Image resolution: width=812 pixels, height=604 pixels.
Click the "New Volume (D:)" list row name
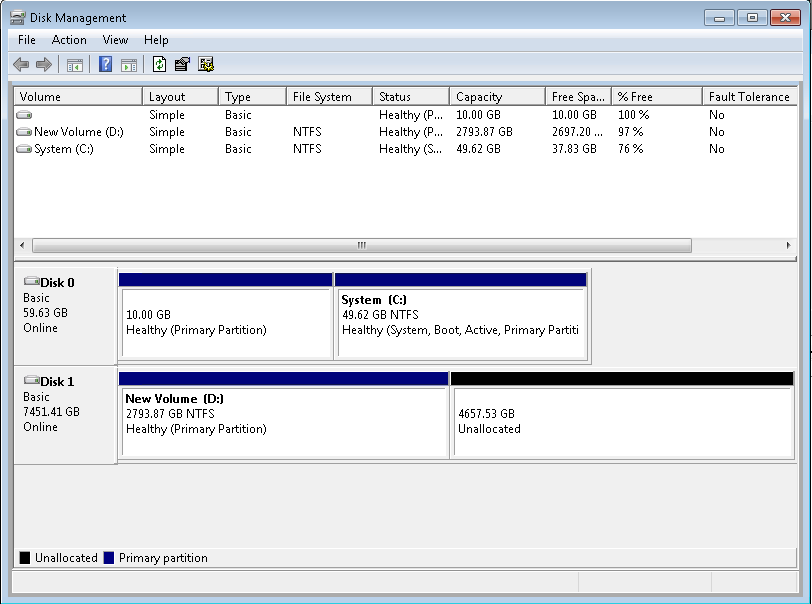79,132
